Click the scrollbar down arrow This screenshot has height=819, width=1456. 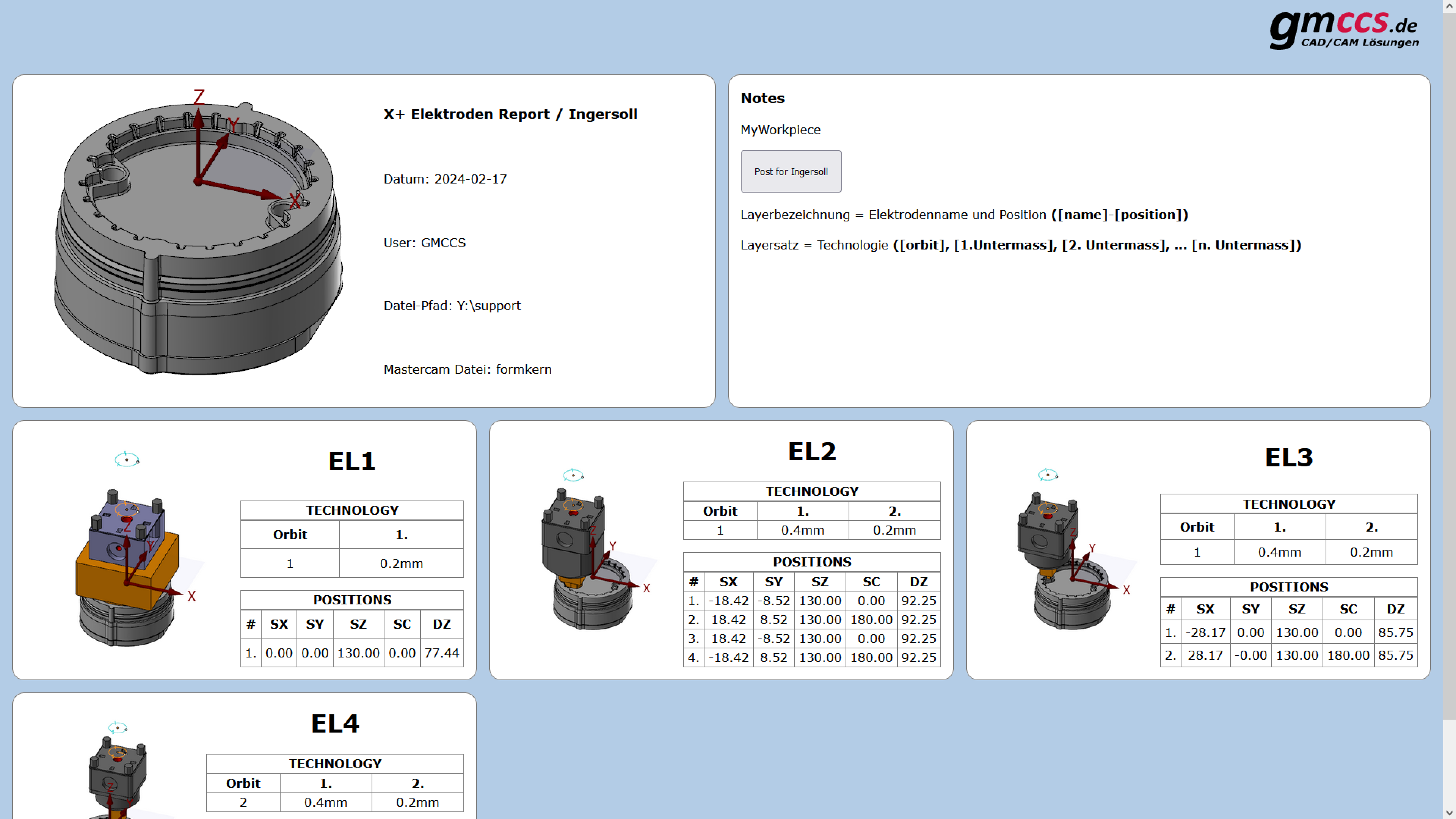1449,813
